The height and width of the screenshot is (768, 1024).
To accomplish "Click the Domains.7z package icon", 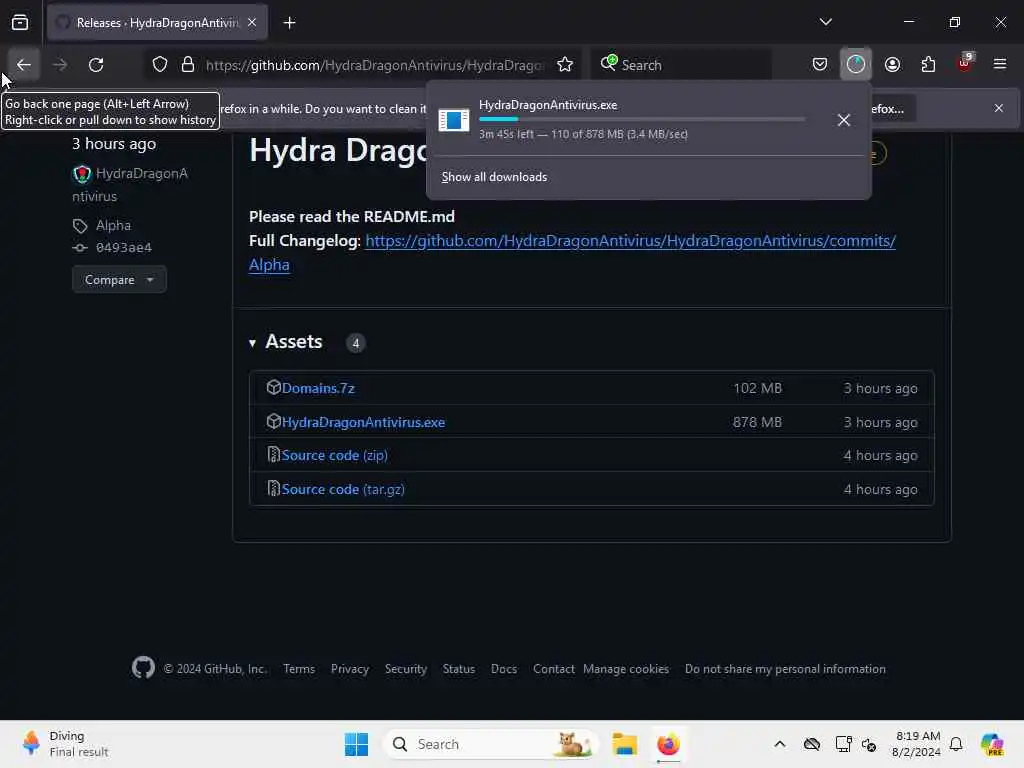I will click(x=274, y=387).
